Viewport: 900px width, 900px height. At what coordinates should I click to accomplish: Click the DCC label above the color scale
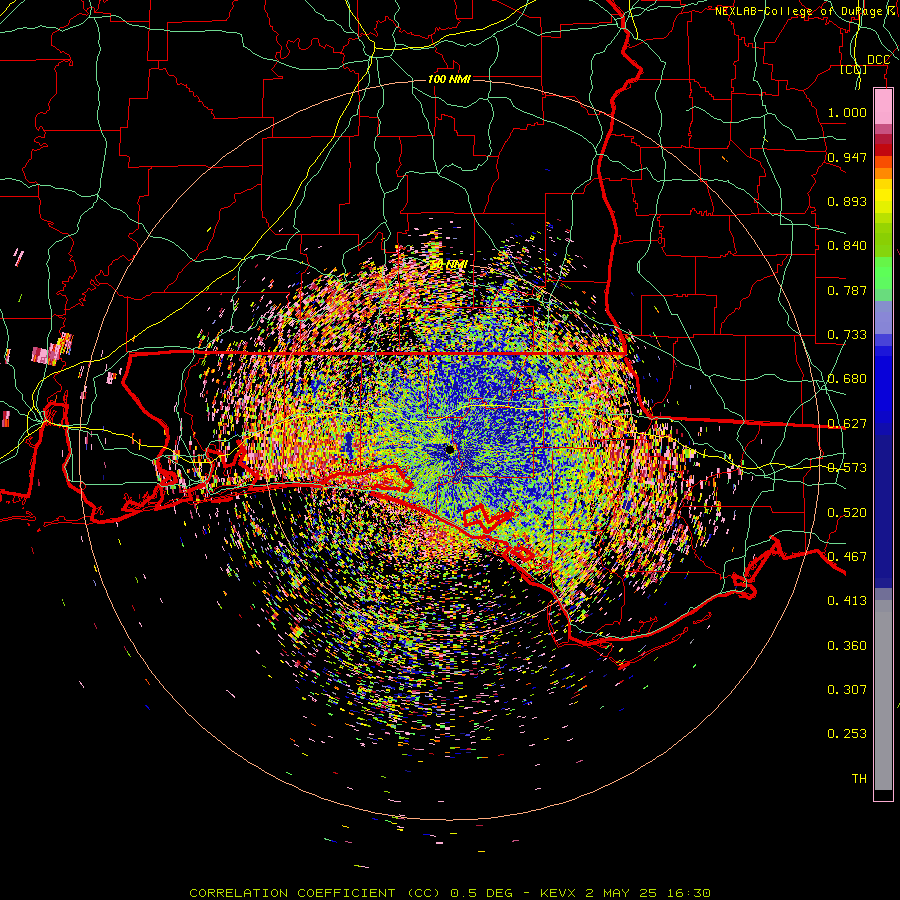point(878,60)
